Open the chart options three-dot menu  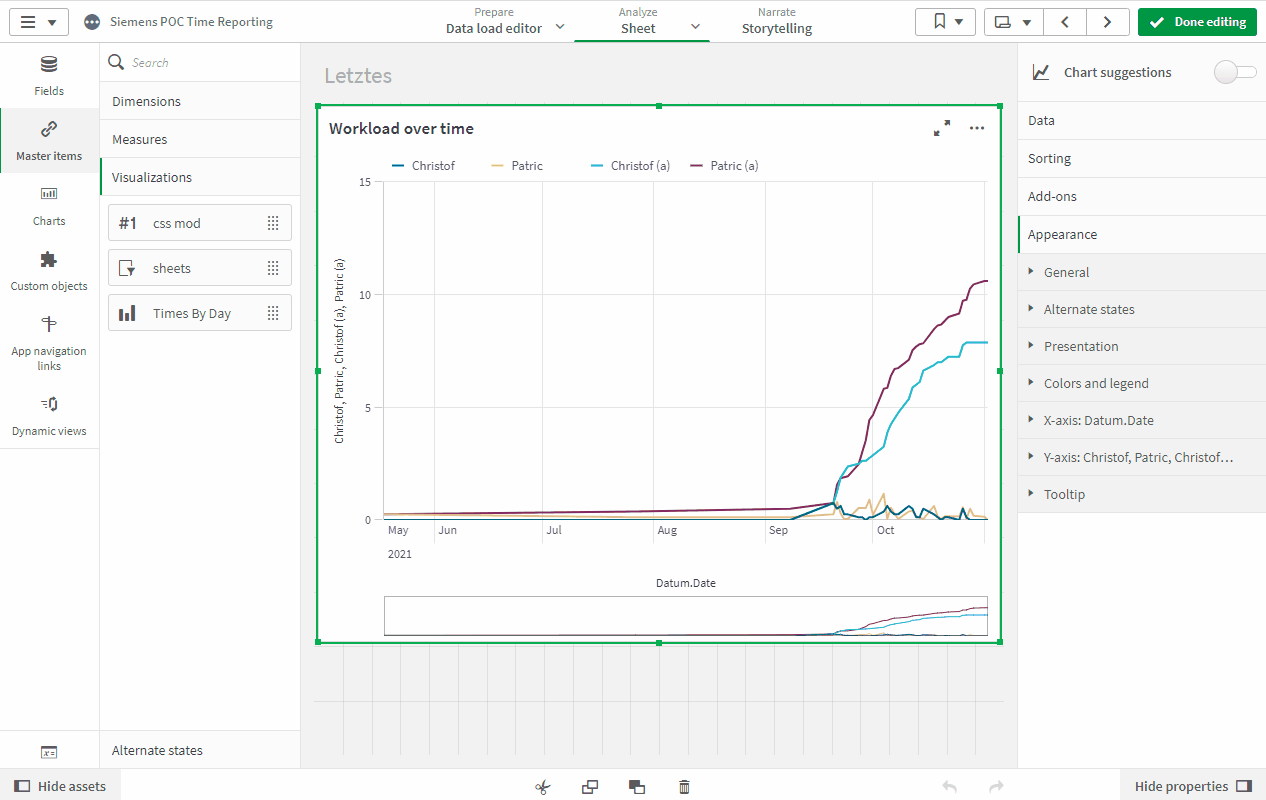pos(977,128)
